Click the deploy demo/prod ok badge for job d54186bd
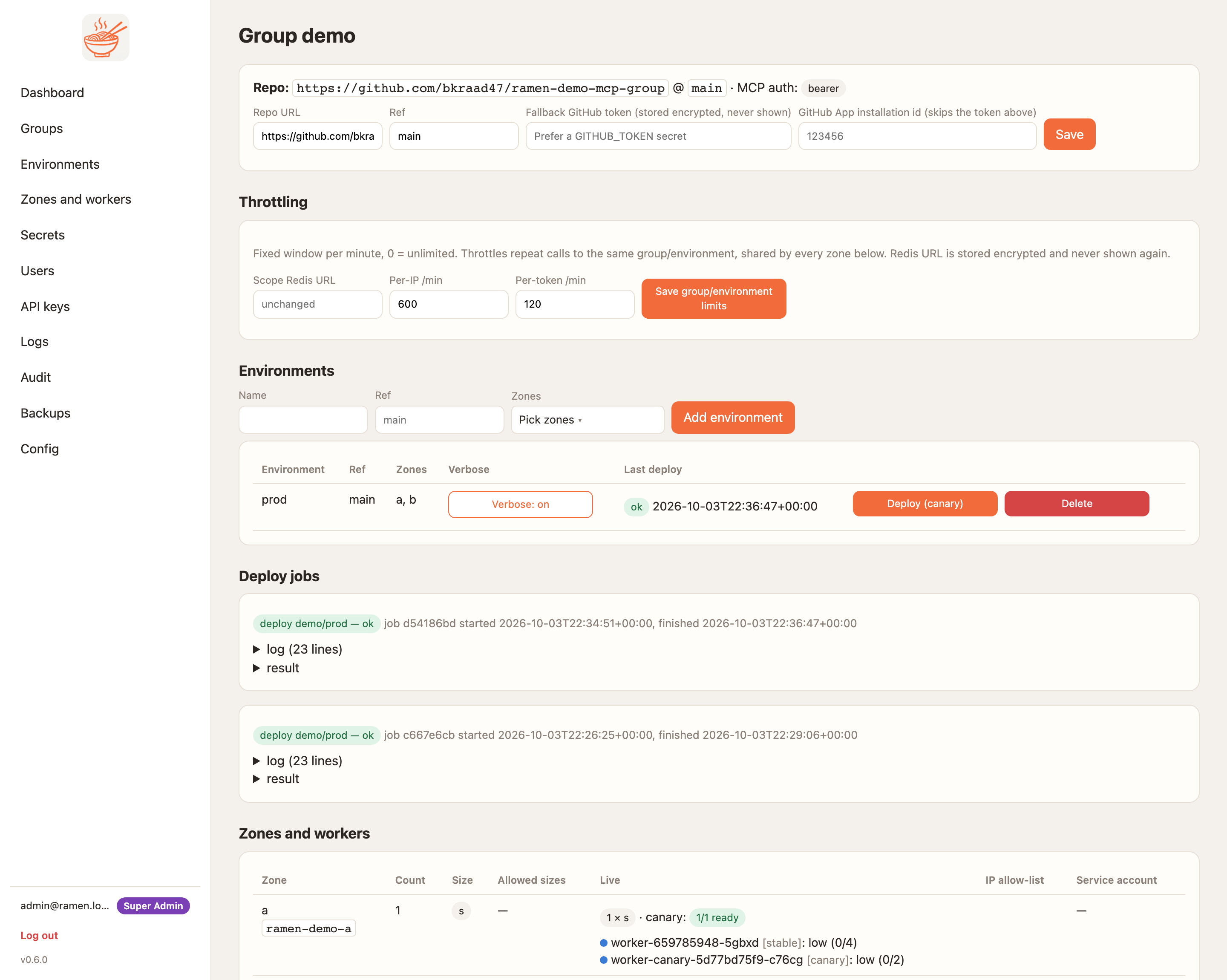This screenshot has height=980, width=1227. [317, 624]
